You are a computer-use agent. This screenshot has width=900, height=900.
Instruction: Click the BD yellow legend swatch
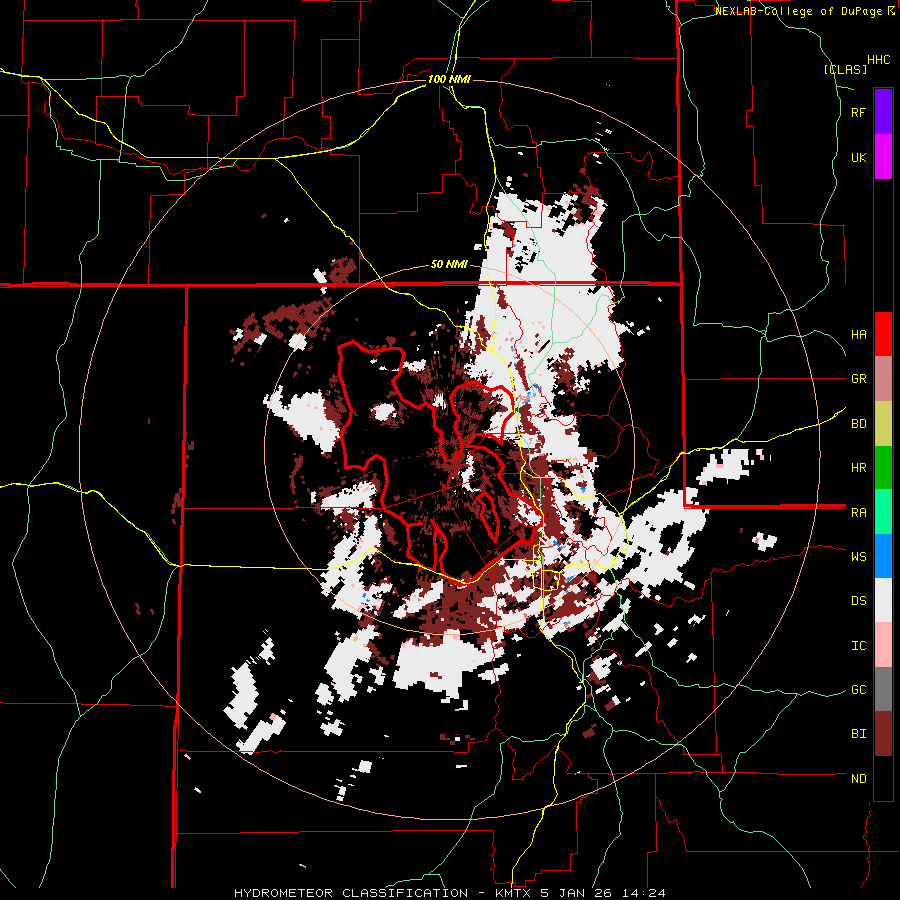tap(883, 424)
